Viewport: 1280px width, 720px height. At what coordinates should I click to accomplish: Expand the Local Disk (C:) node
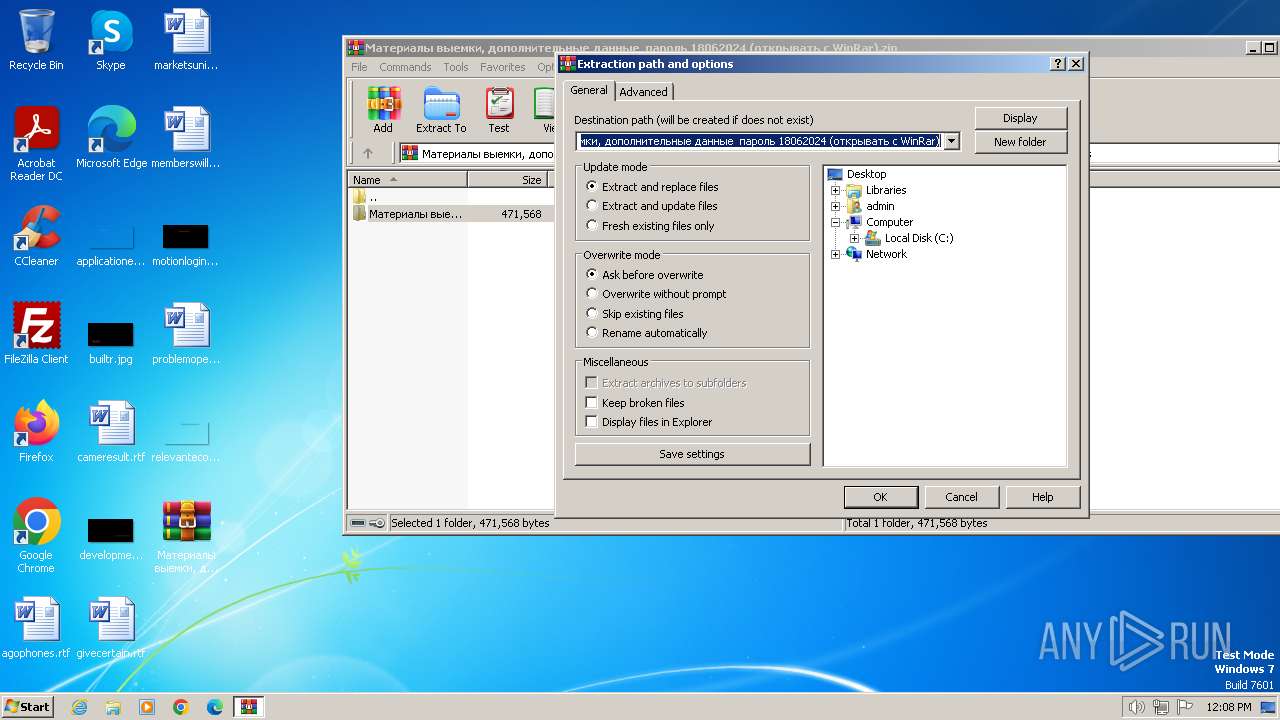(854, 238)
